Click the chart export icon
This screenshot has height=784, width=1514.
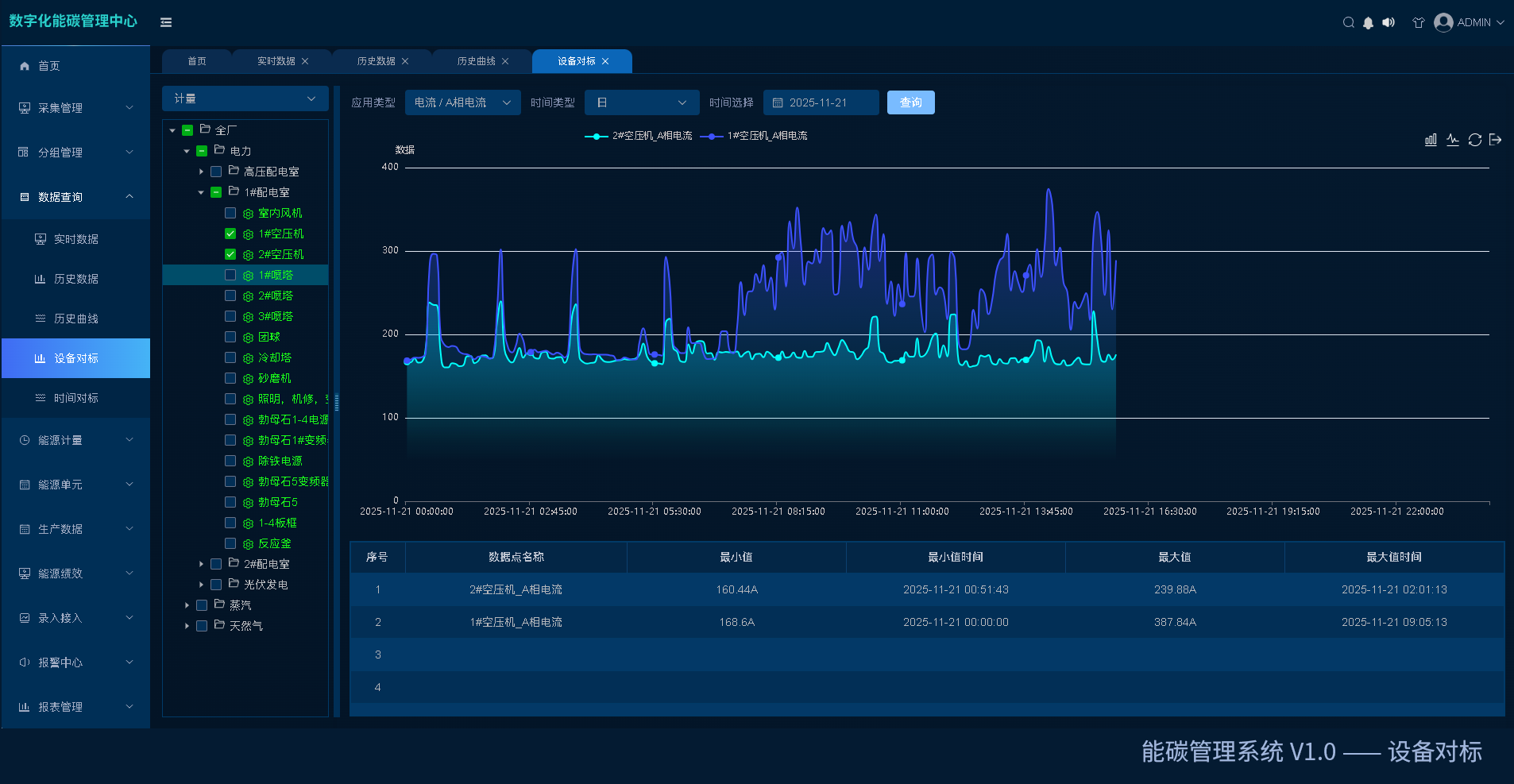(1496, 140)
